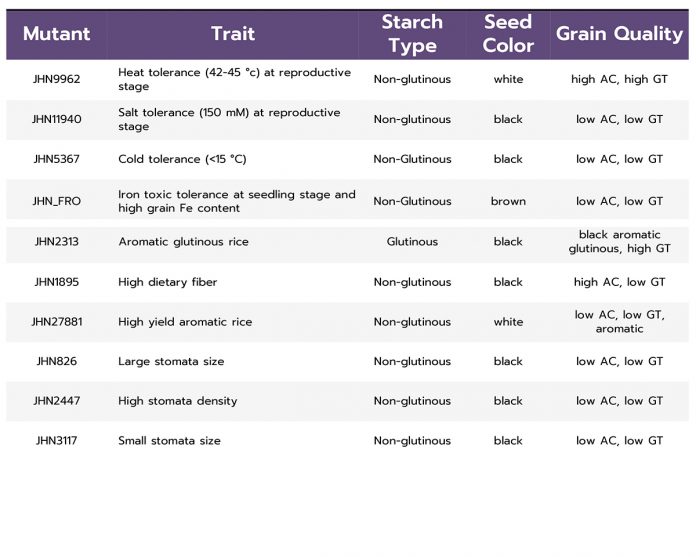Screen dimensions: 696x557
Task: Click High yield aromatic rice text
Action: click(x=185, y=322)
